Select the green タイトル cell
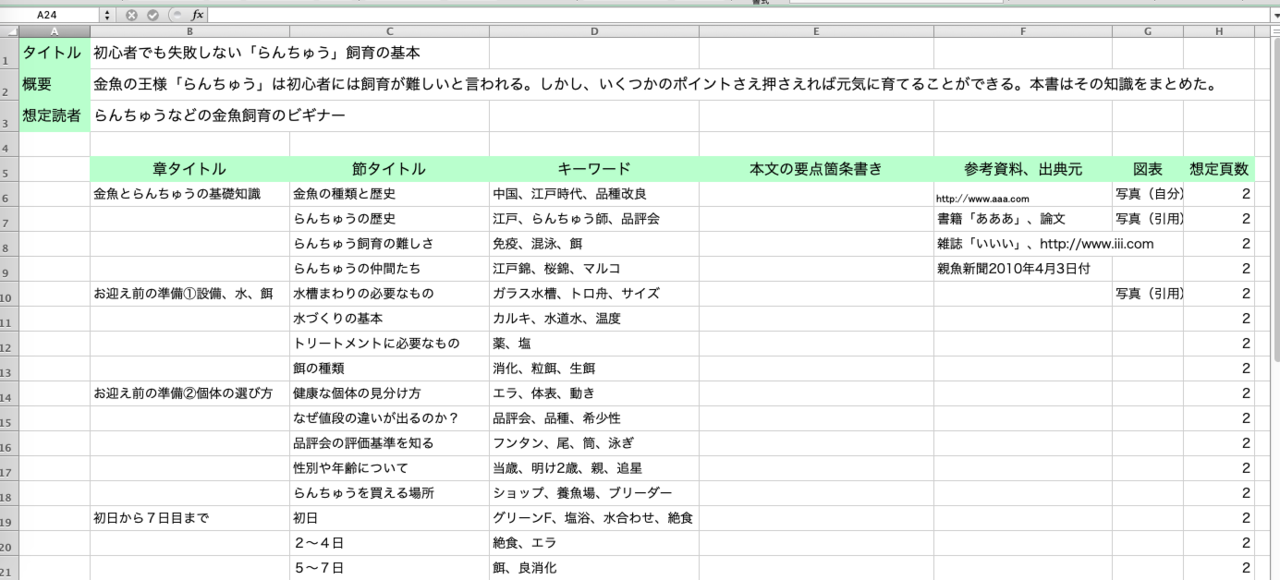This screenshot has width=1280, height=580. click(55, 52)
